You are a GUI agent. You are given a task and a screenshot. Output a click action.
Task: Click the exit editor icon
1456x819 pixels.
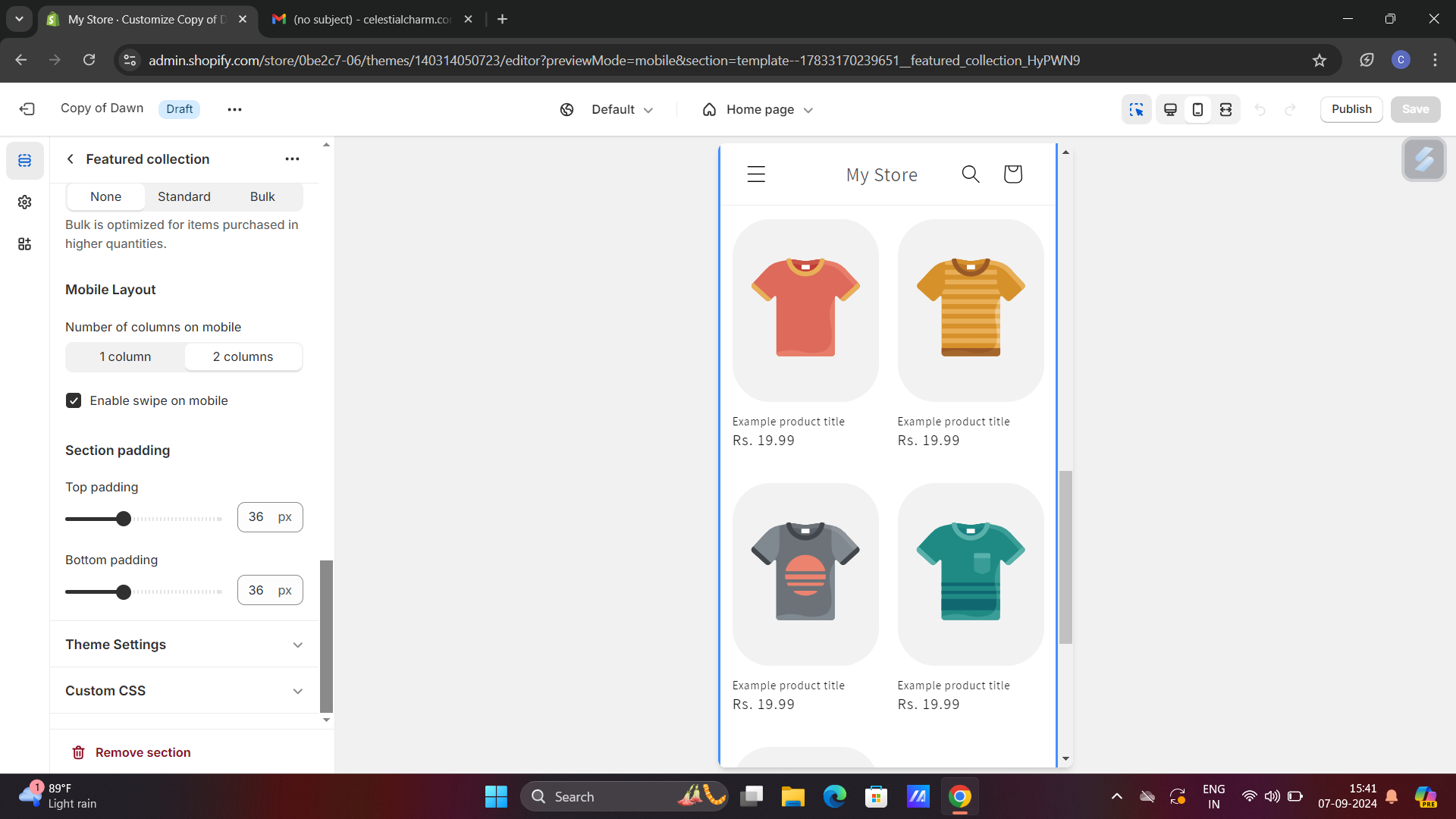pos(27,109)
